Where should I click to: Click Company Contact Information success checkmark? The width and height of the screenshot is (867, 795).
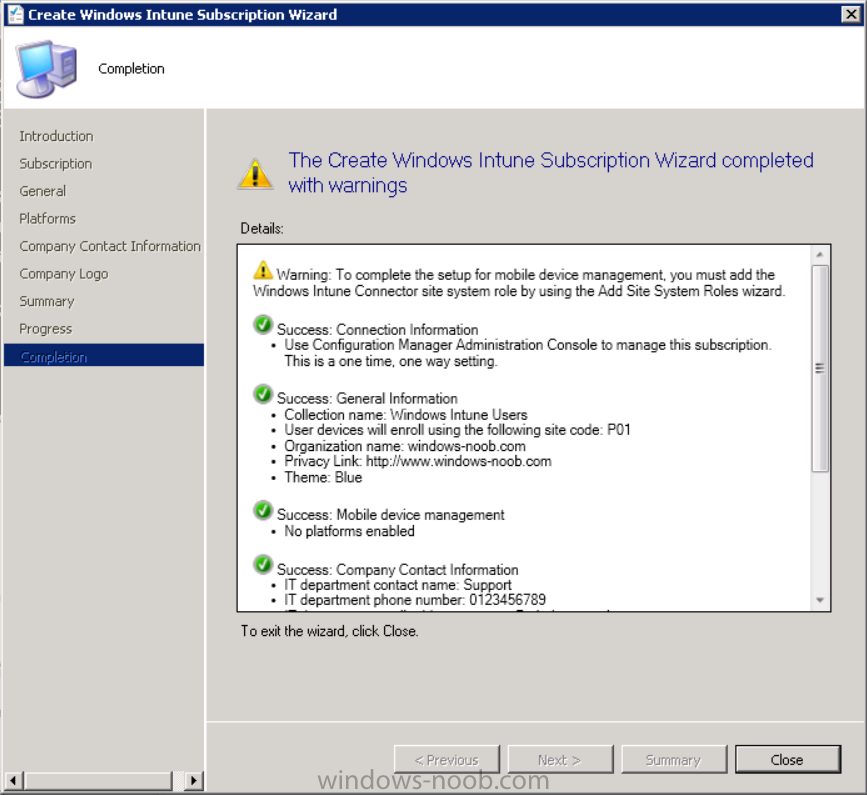point(263,564)
